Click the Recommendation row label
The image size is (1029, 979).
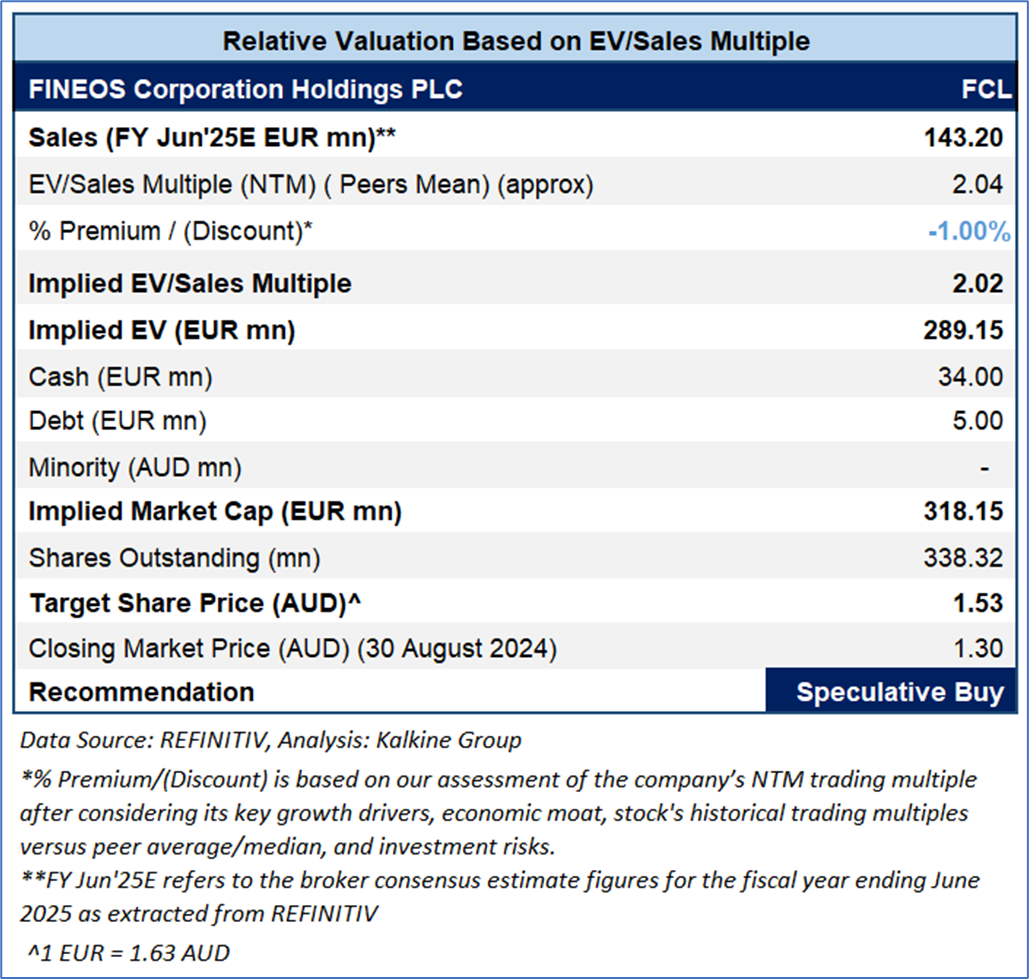(x=141, y=692)
